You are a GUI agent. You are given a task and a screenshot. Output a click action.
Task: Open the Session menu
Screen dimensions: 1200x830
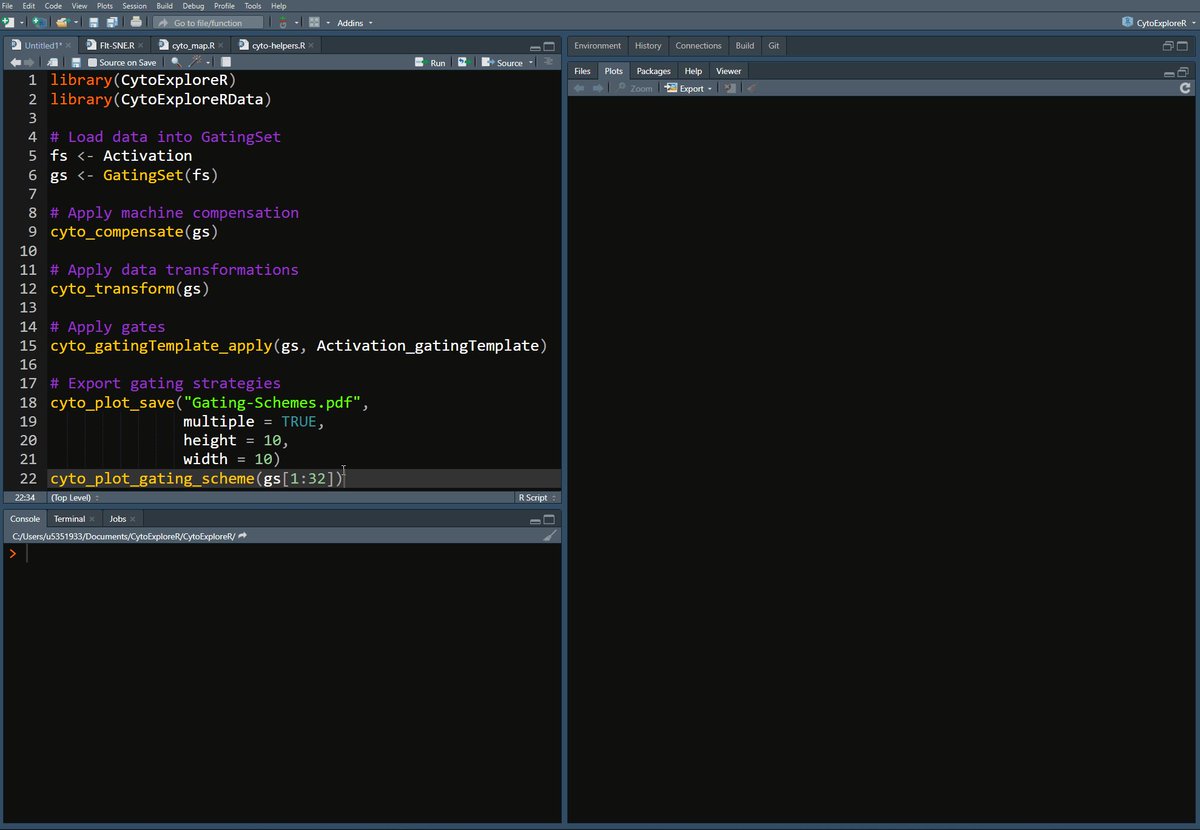click(x=134, y=6)
